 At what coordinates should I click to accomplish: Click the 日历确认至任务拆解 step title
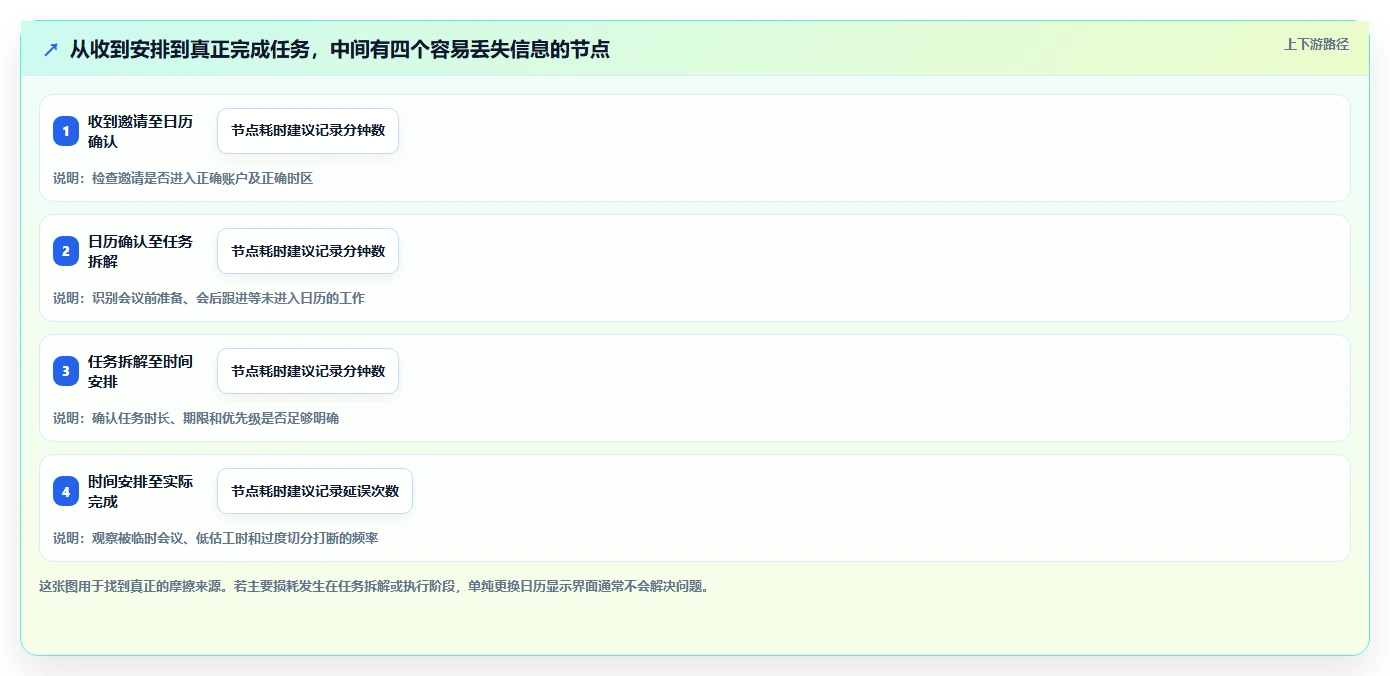click(x=140, y=251)
